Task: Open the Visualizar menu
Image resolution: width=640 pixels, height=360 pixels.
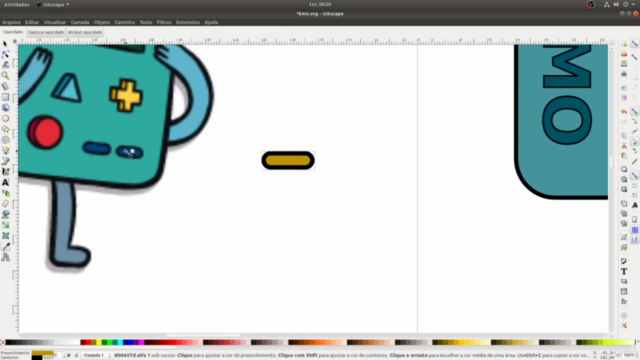Action: [x=55, y=22]
